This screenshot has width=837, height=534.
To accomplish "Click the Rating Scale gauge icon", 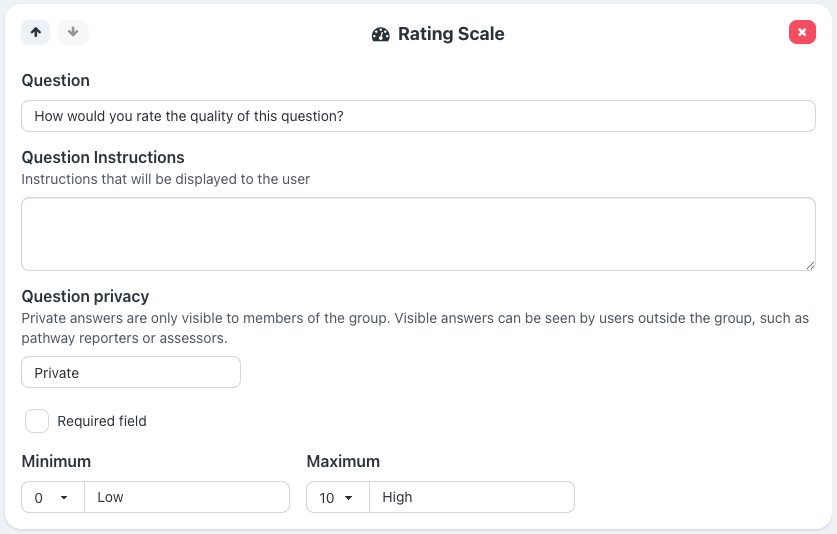I will pos(380,34).
